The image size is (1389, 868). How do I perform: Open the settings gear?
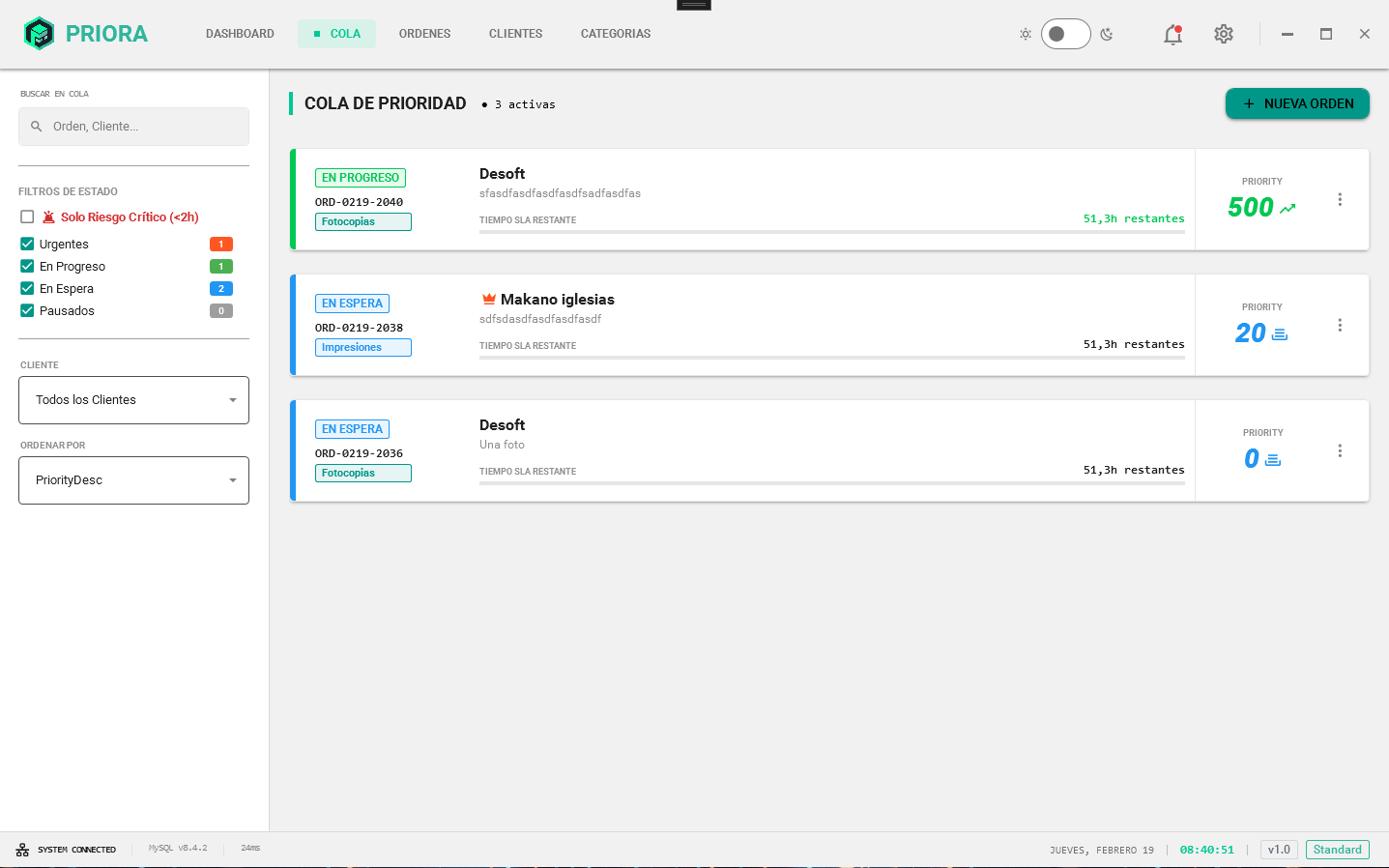coord(1224,34)
